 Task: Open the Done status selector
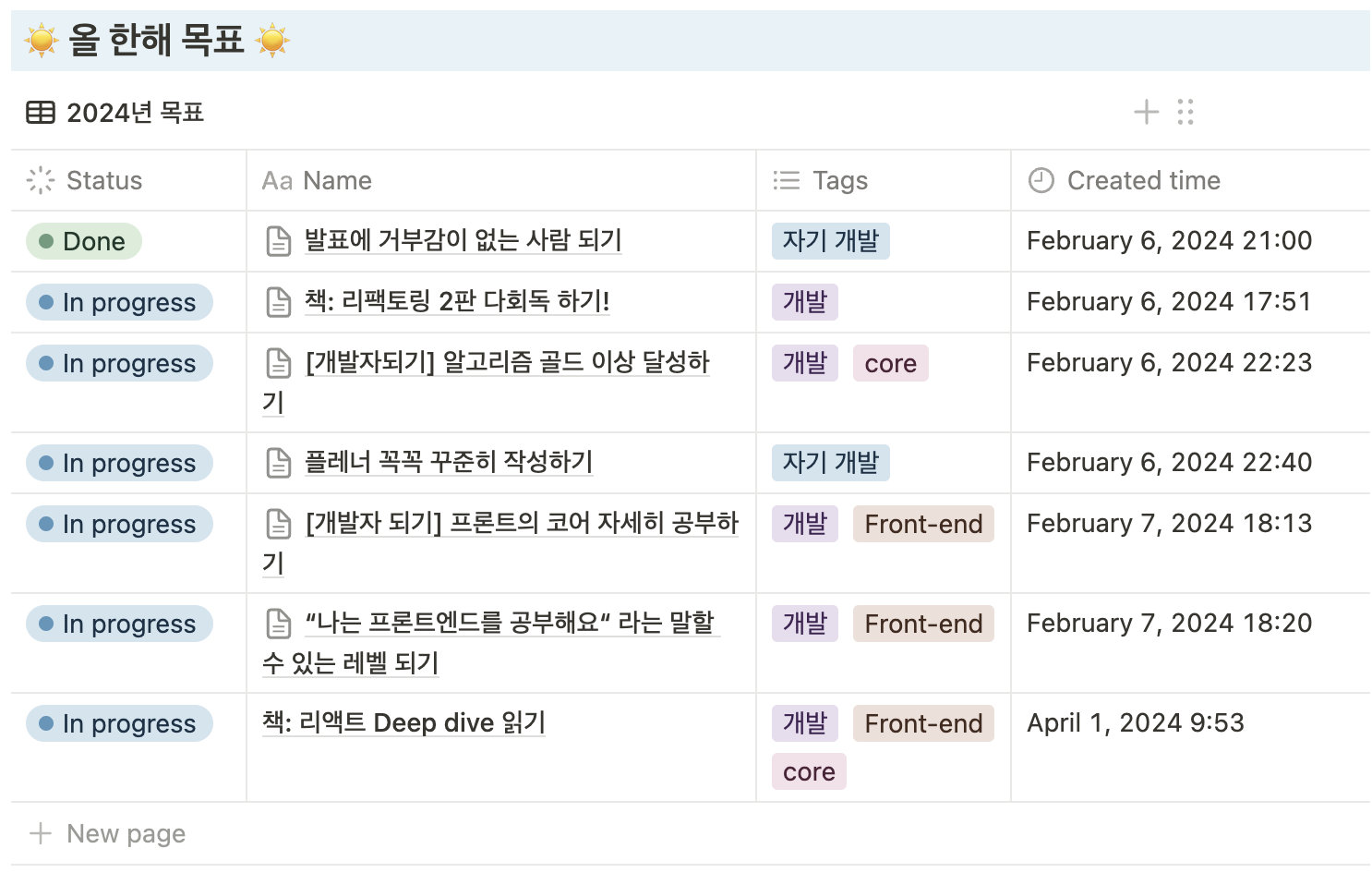click(84, 241)
